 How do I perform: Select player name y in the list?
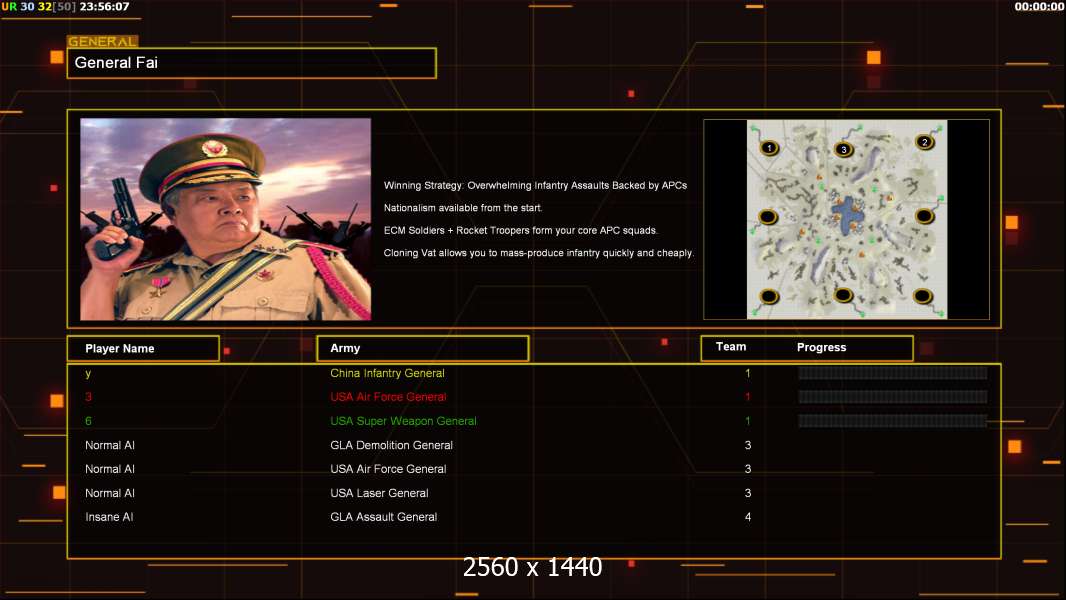(x=88, y=373)
